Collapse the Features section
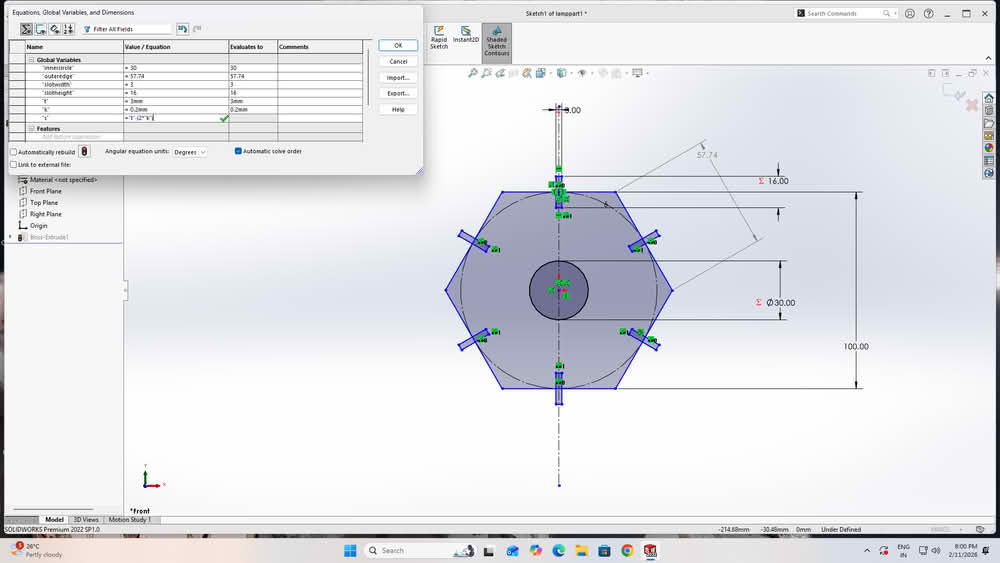The width and height of the screenshot is (1000, 563). (x=31, y=129)
